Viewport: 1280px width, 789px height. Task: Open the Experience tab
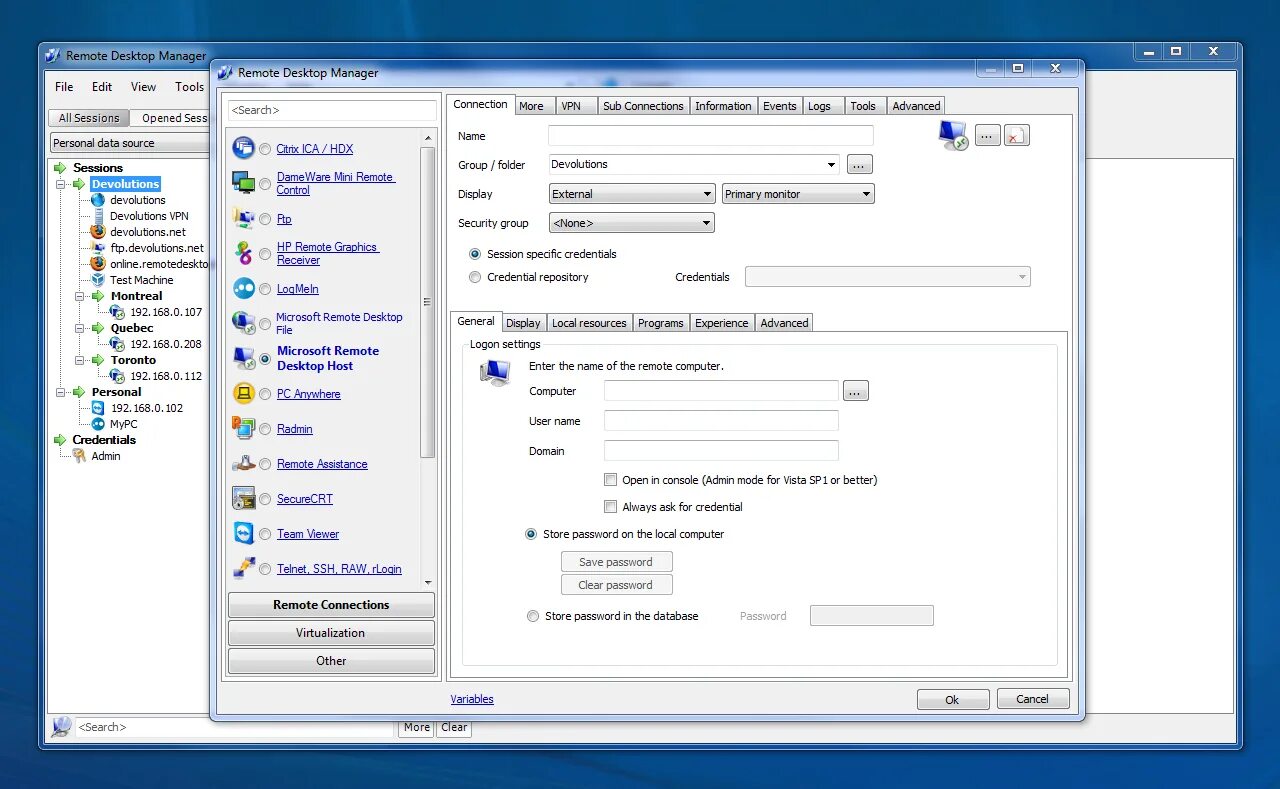pos(722,323)
